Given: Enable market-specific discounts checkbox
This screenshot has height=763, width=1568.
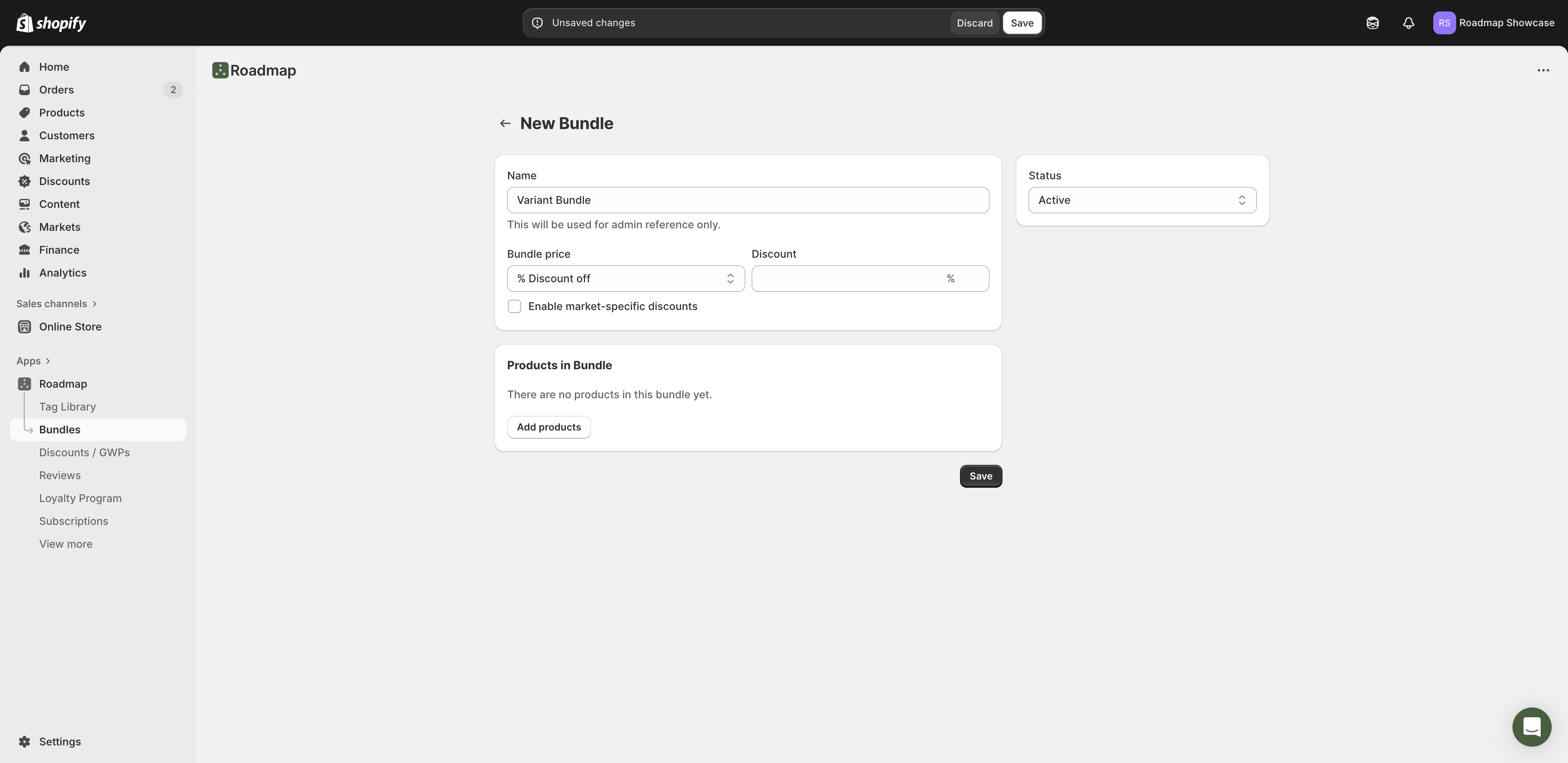Looking at the screenshot, I should pyautogui.click(x=514, y=307).
